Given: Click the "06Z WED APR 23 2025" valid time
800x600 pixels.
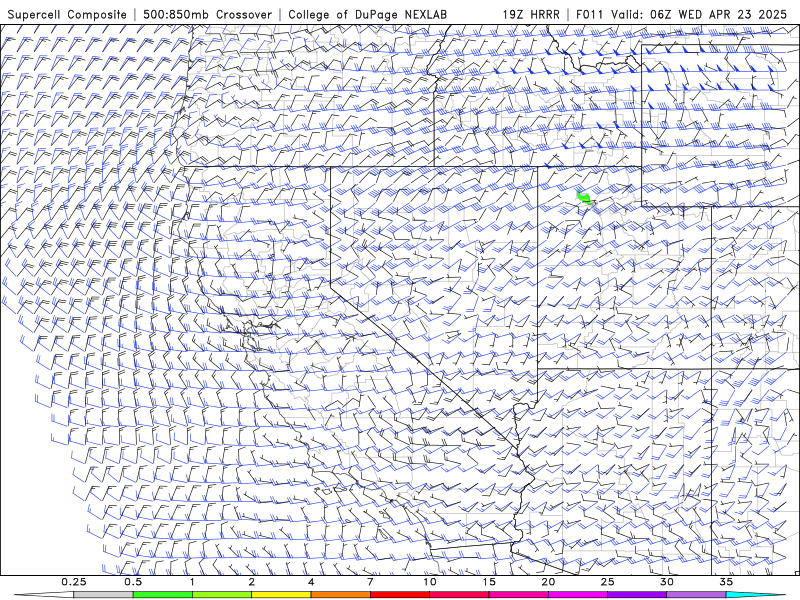Looking at the screenshot, I should coord(718,14).
